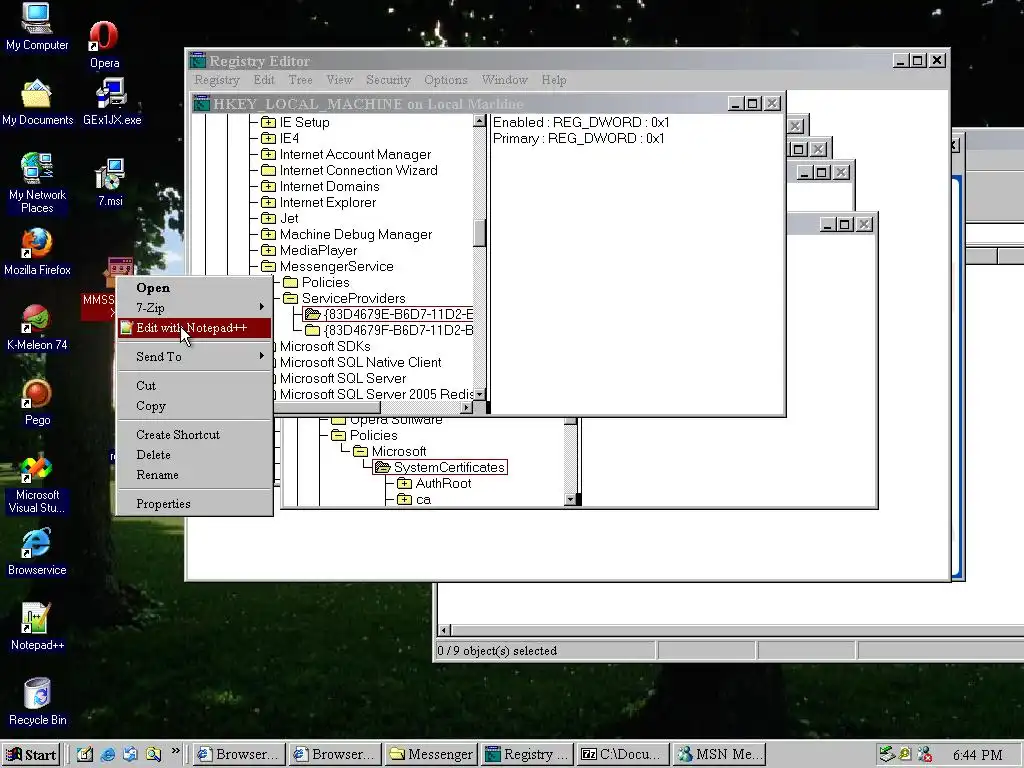Open the Pego desktop shortcut
Viewport: 1024px width, 768px height.
pos(37,402)
